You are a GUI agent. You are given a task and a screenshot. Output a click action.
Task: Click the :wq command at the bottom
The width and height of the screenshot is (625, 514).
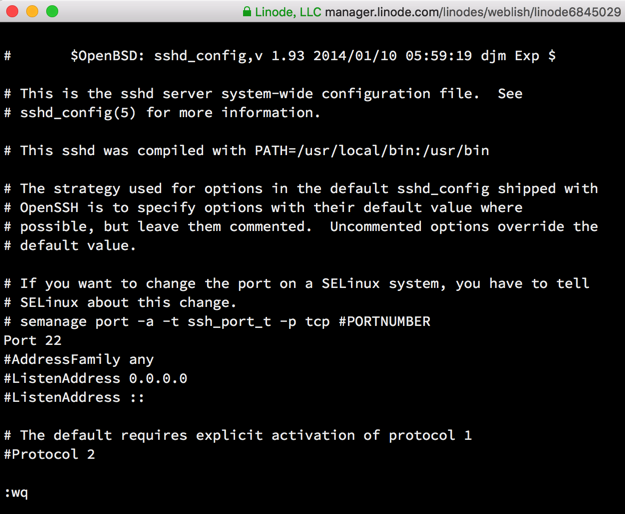tap(16, 492)
